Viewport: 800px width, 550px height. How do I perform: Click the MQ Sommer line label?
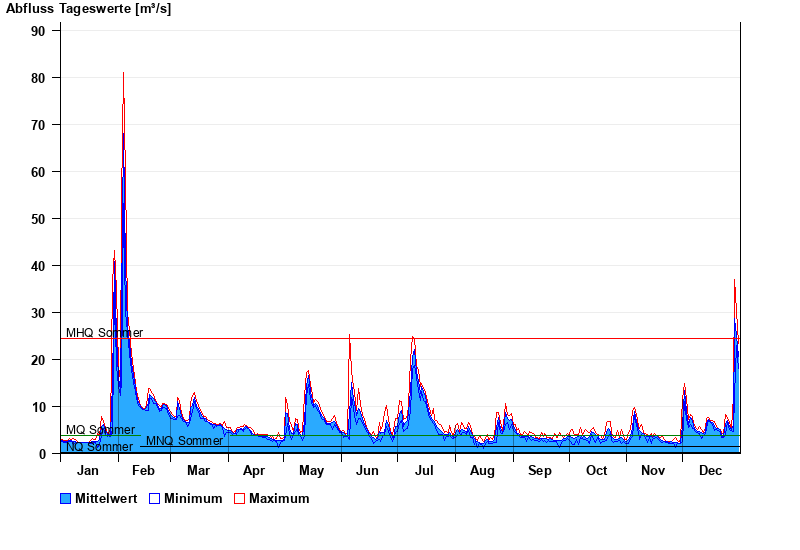(100, 430)
